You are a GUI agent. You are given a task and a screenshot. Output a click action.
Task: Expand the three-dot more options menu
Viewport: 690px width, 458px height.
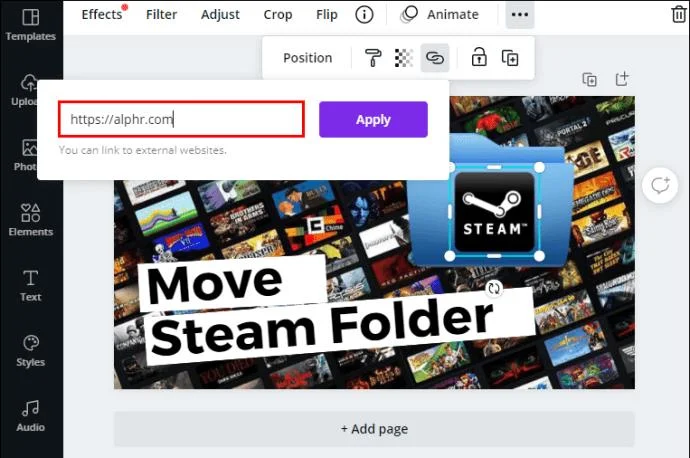[x=520, y=15]
